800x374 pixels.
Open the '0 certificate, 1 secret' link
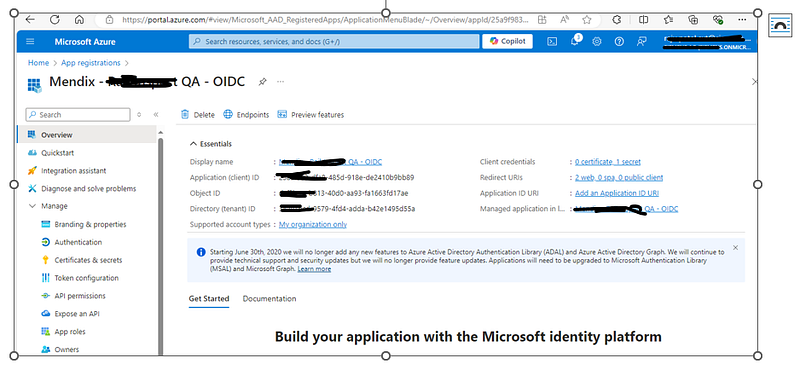pos(608,162)
